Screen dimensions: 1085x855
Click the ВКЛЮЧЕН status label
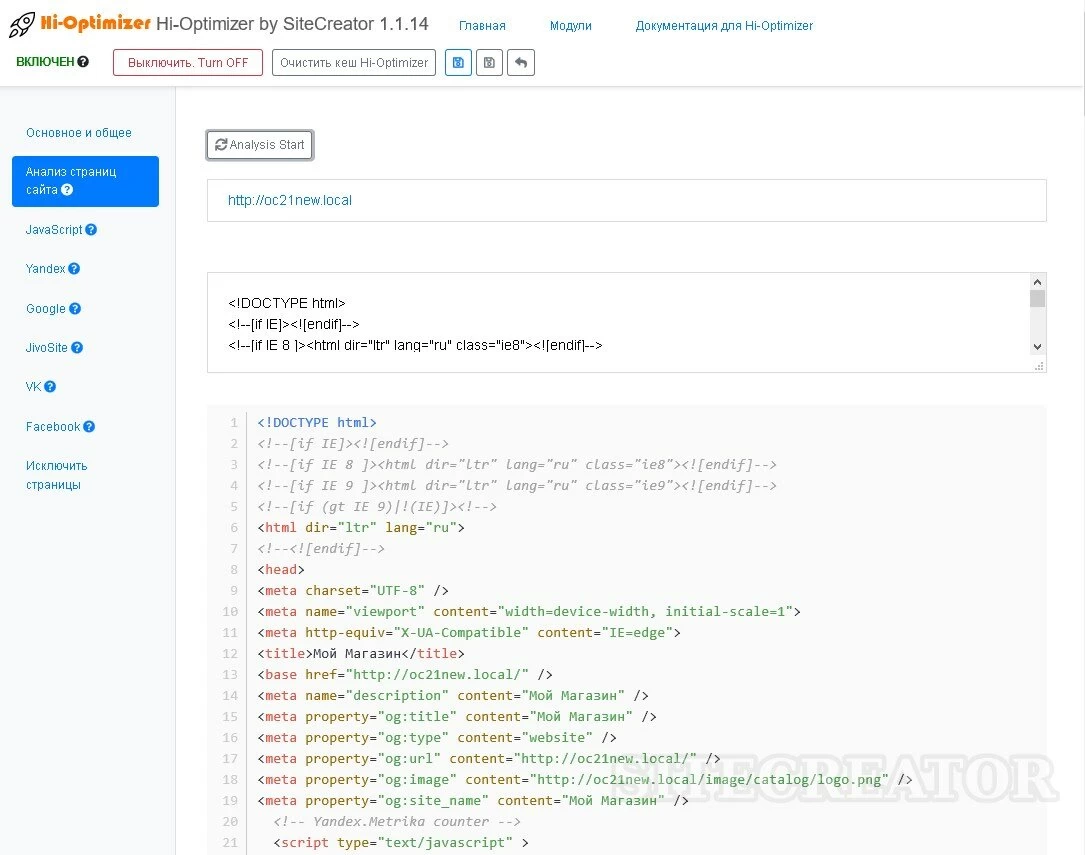45,62
